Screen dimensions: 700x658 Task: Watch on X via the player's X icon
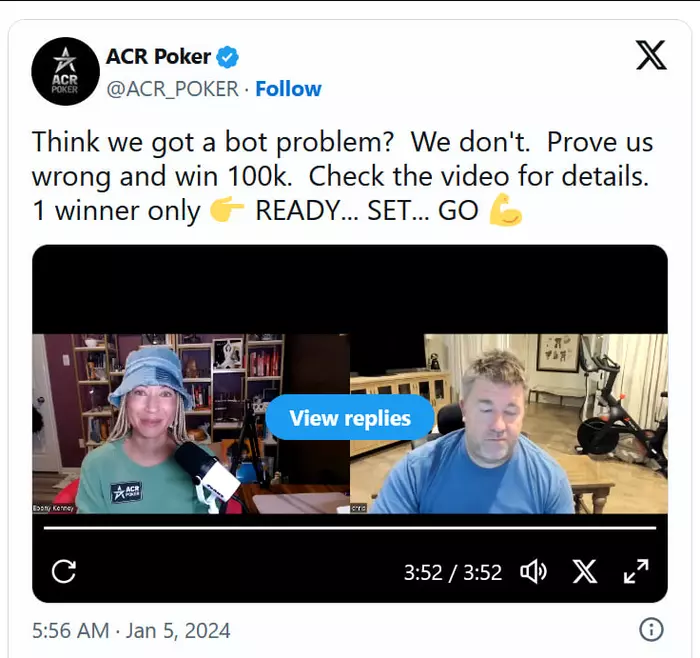point(585,572)
